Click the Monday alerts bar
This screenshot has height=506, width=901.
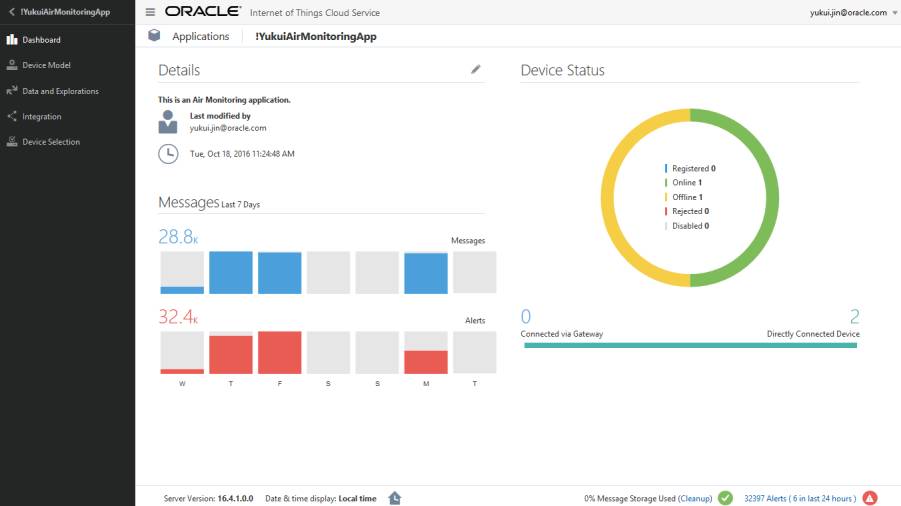(426, 362)
